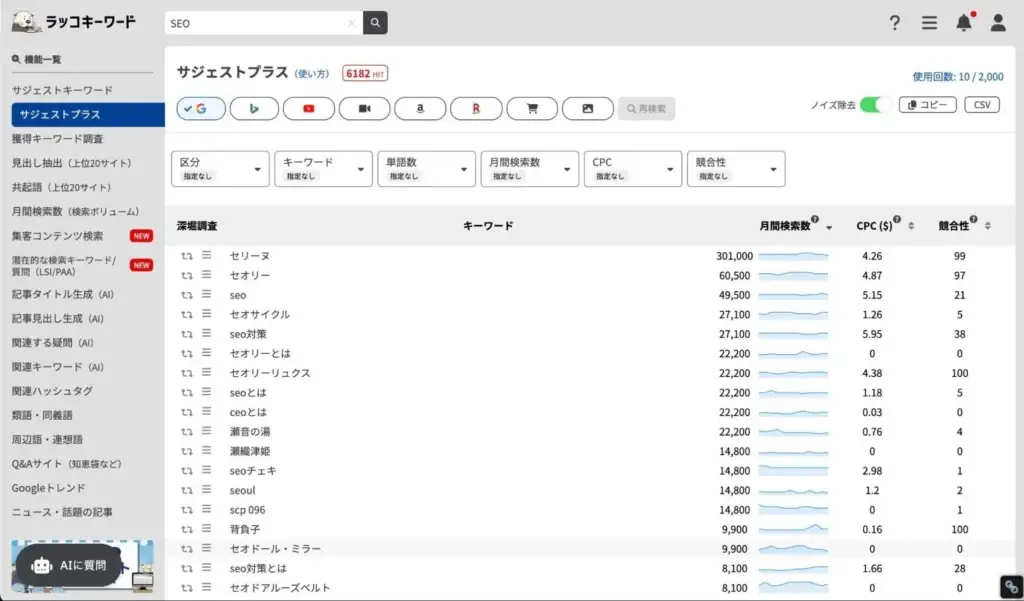Click help icon next to 競合性 header
Image resolution: width=1024 pixels, height=601 pixels.
(x=973, y=219)
